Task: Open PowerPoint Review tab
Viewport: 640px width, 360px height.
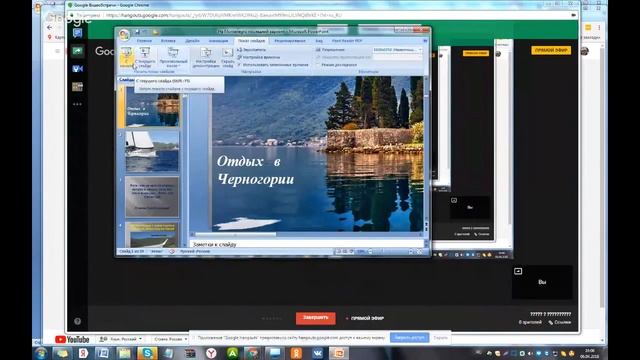Action: pyautogui.click(x=290, y=41)
